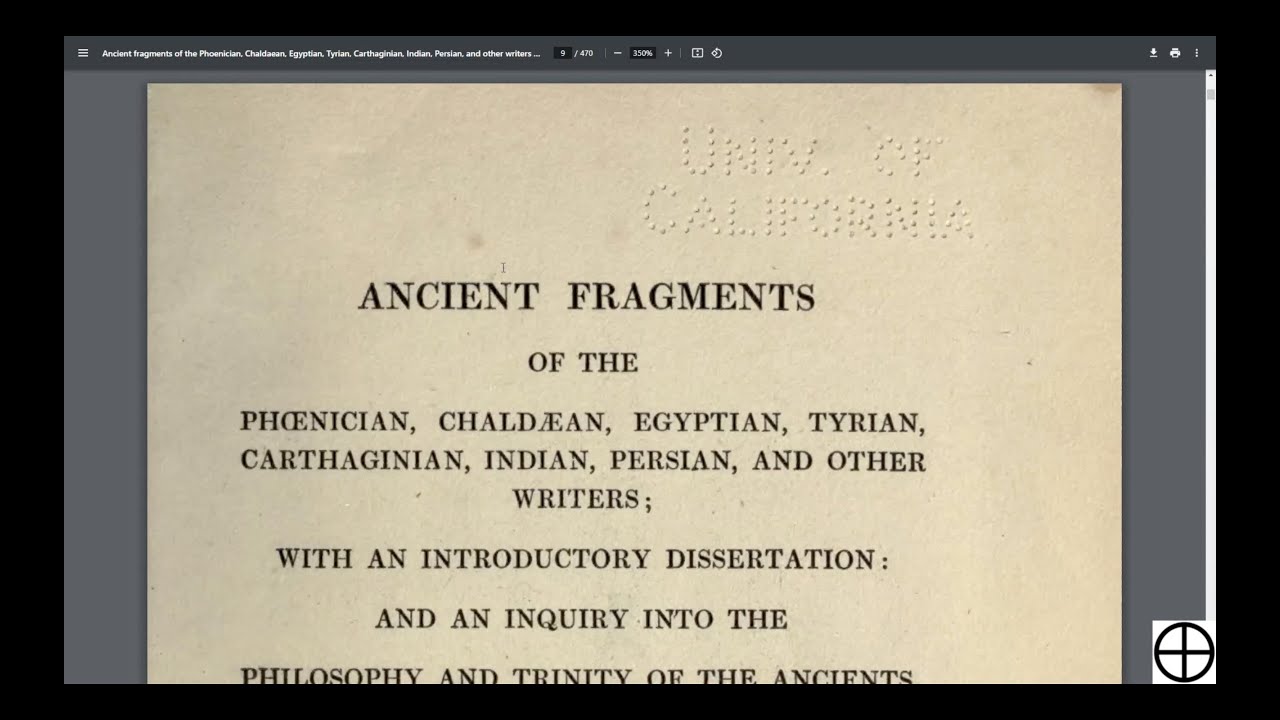Select the total page count 470
The height and width of the screenshot is (720, 1280).
tap(586, 53)
